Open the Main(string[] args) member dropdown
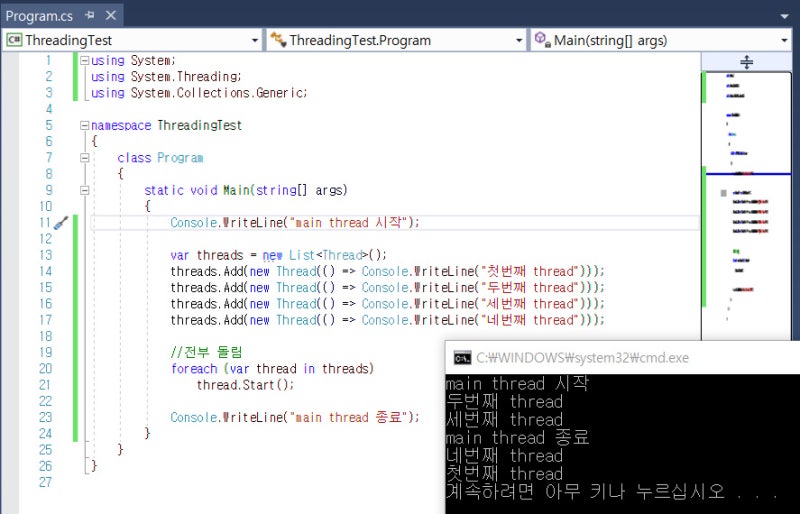Screen dimensions: 800x514 783,41
